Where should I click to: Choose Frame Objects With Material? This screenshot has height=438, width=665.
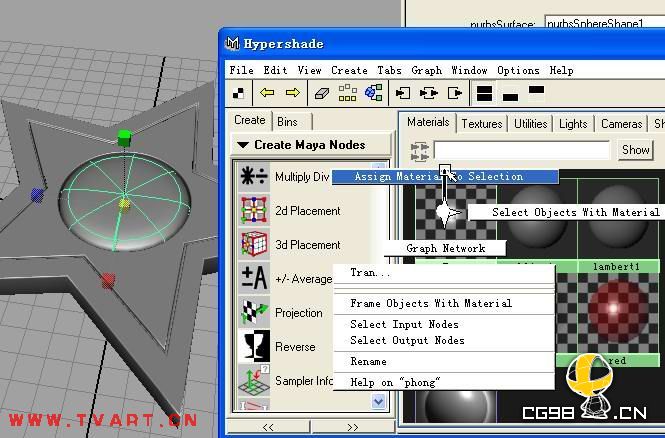[x=444, y=304]
